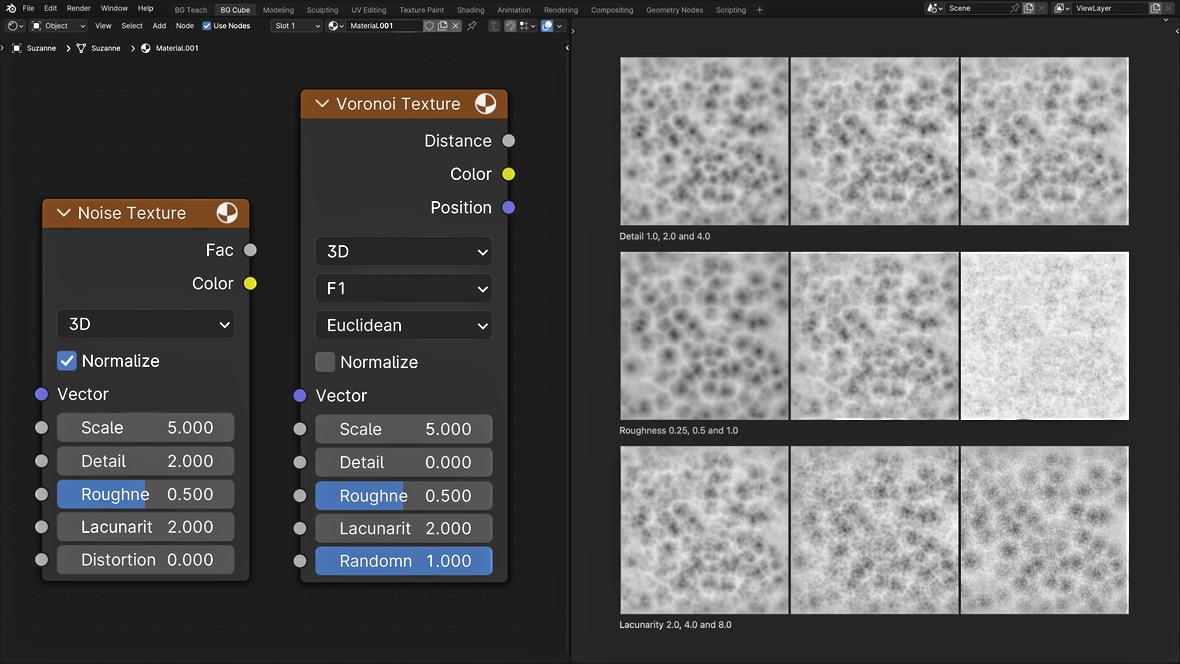Add a new workspace with plus icon
This screenshot has width=1180, height=664.
(x=760, y=10)
